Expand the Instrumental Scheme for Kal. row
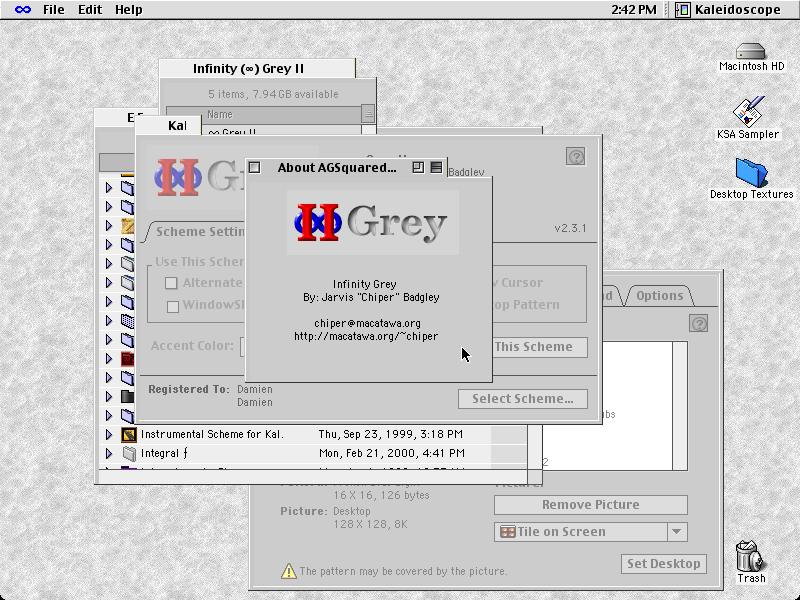This screenshot has width=800, height=600. [x=109, y=434]
